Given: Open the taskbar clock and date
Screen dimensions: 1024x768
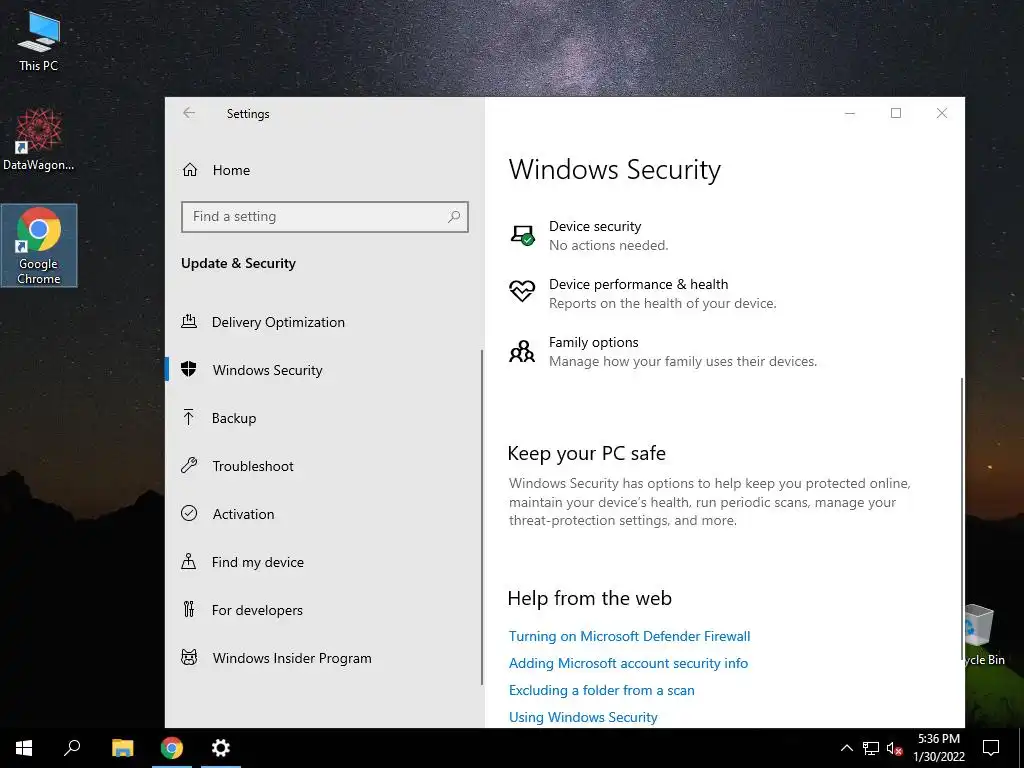Looking at the screenshot, I should pyautogui.click(x=939, y=748).
